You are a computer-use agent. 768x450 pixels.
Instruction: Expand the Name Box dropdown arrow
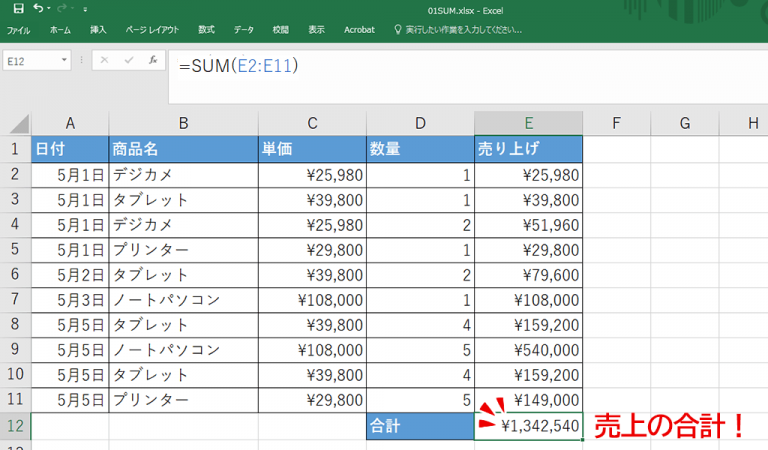[64, 60]
